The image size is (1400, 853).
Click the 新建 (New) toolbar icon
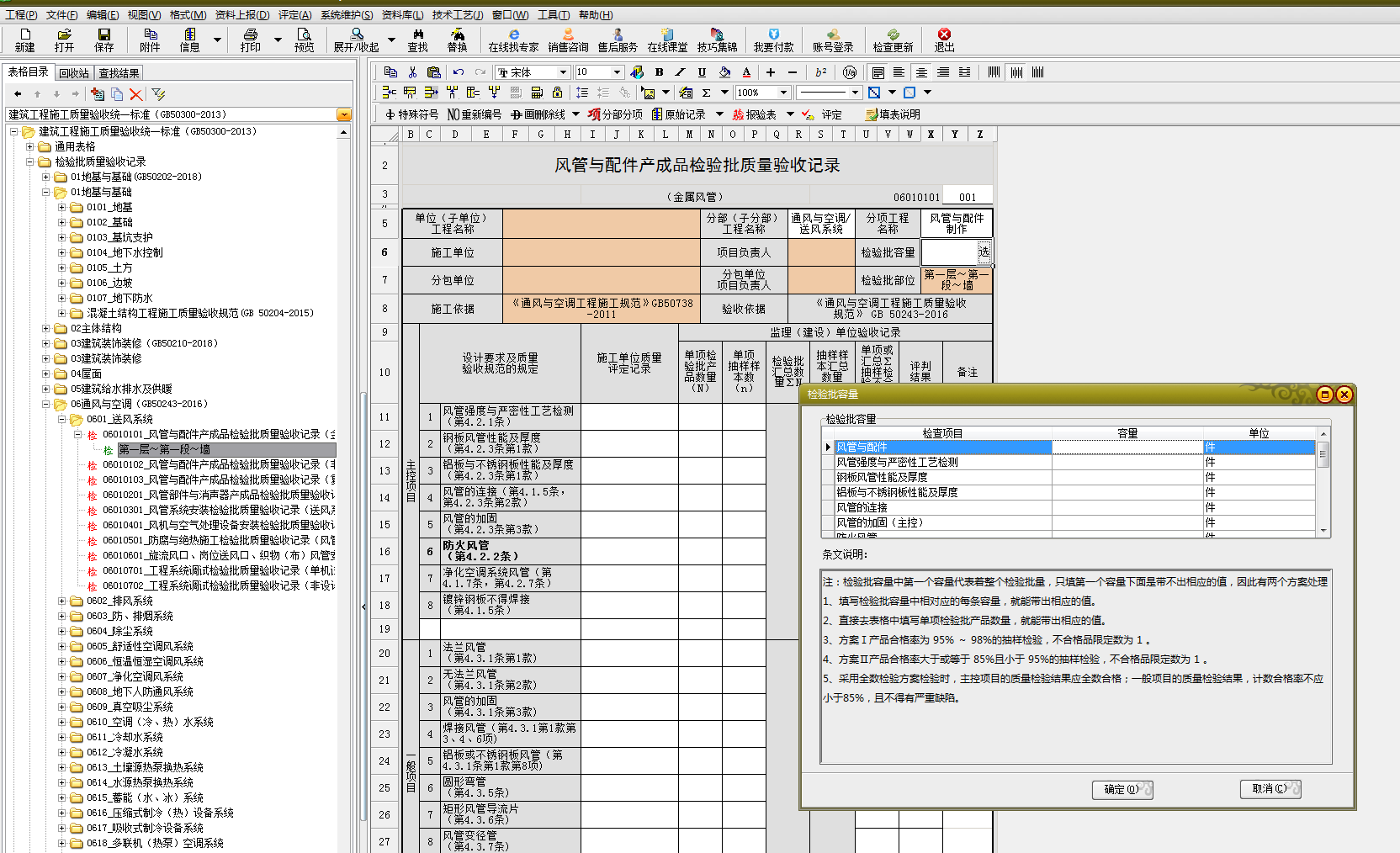(x=25, y=40)
